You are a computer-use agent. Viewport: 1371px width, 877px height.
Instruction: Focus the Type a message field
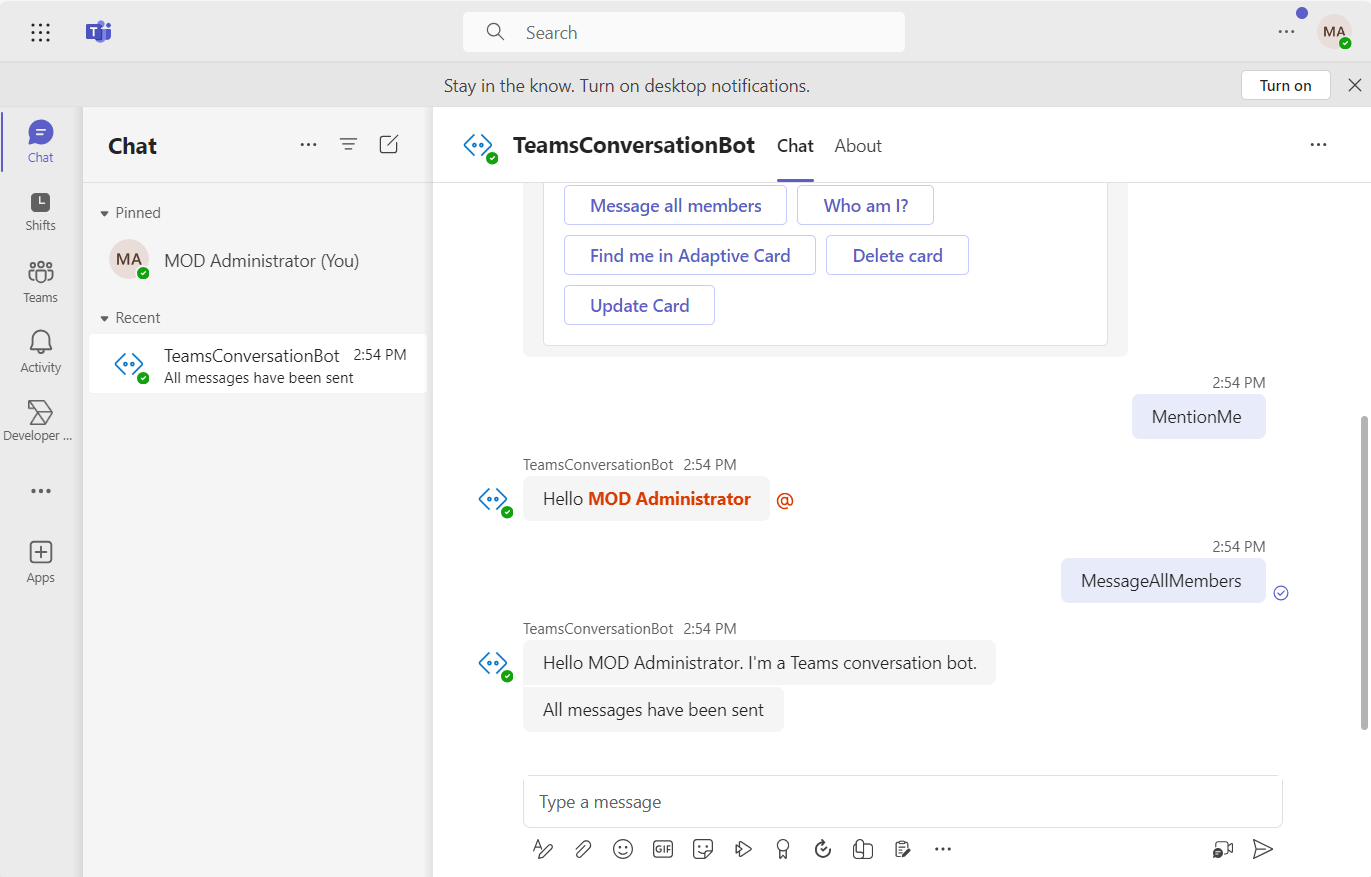[x=902, y=802]
